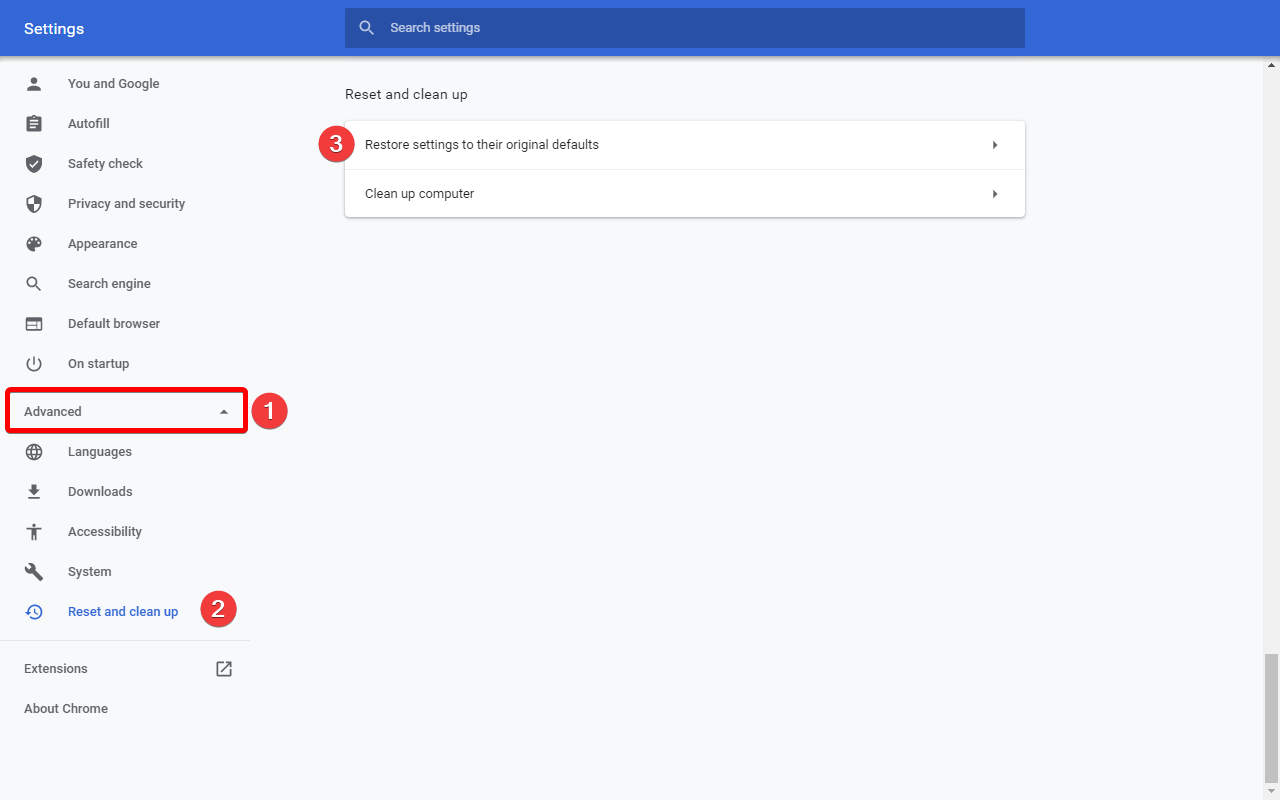Open Privacy and security settings
This screenshot has width=1280, height=800.
pos(125,204)
